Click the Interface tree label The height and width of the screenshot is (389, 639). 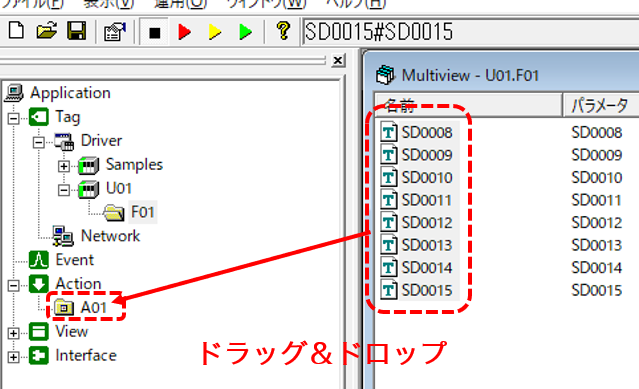click(x=86, y=356)
